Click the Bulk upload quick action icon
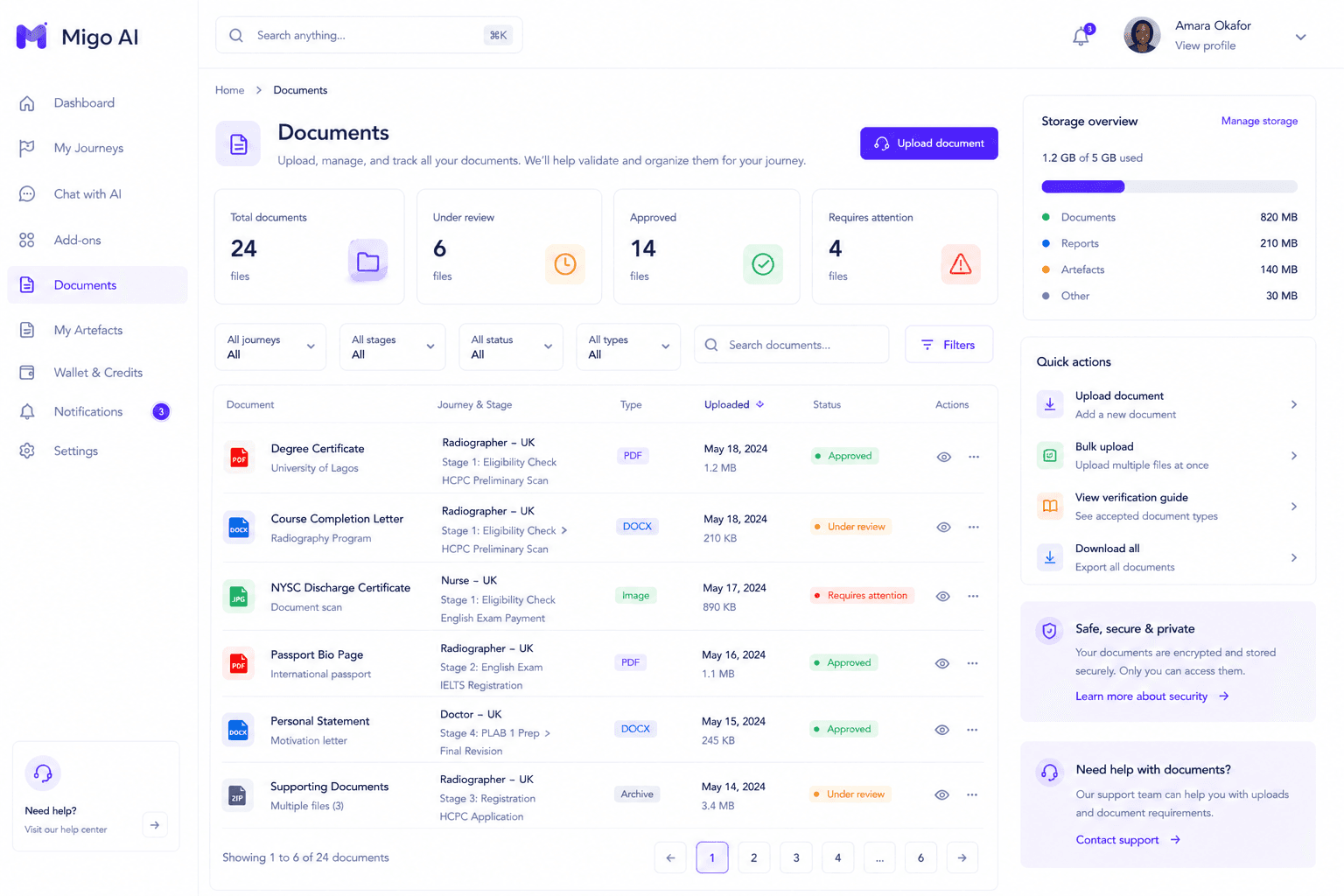Image resolution: width=1344 pixels, height=896 pixels. pyautogui.click(x=1050, y=455)
